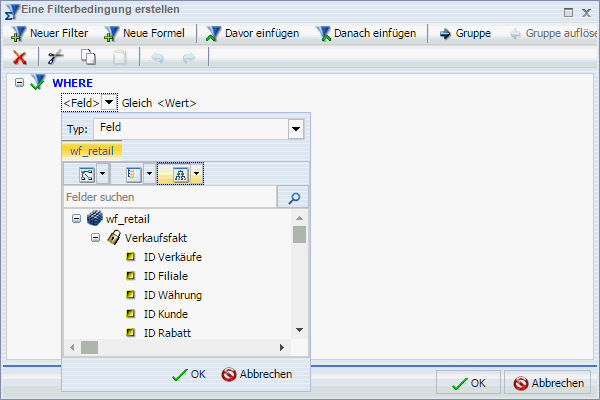Image resolution: width=600 pixels, height=400 pixels.
Task: Click the list view icon
Action: point(134,174)
